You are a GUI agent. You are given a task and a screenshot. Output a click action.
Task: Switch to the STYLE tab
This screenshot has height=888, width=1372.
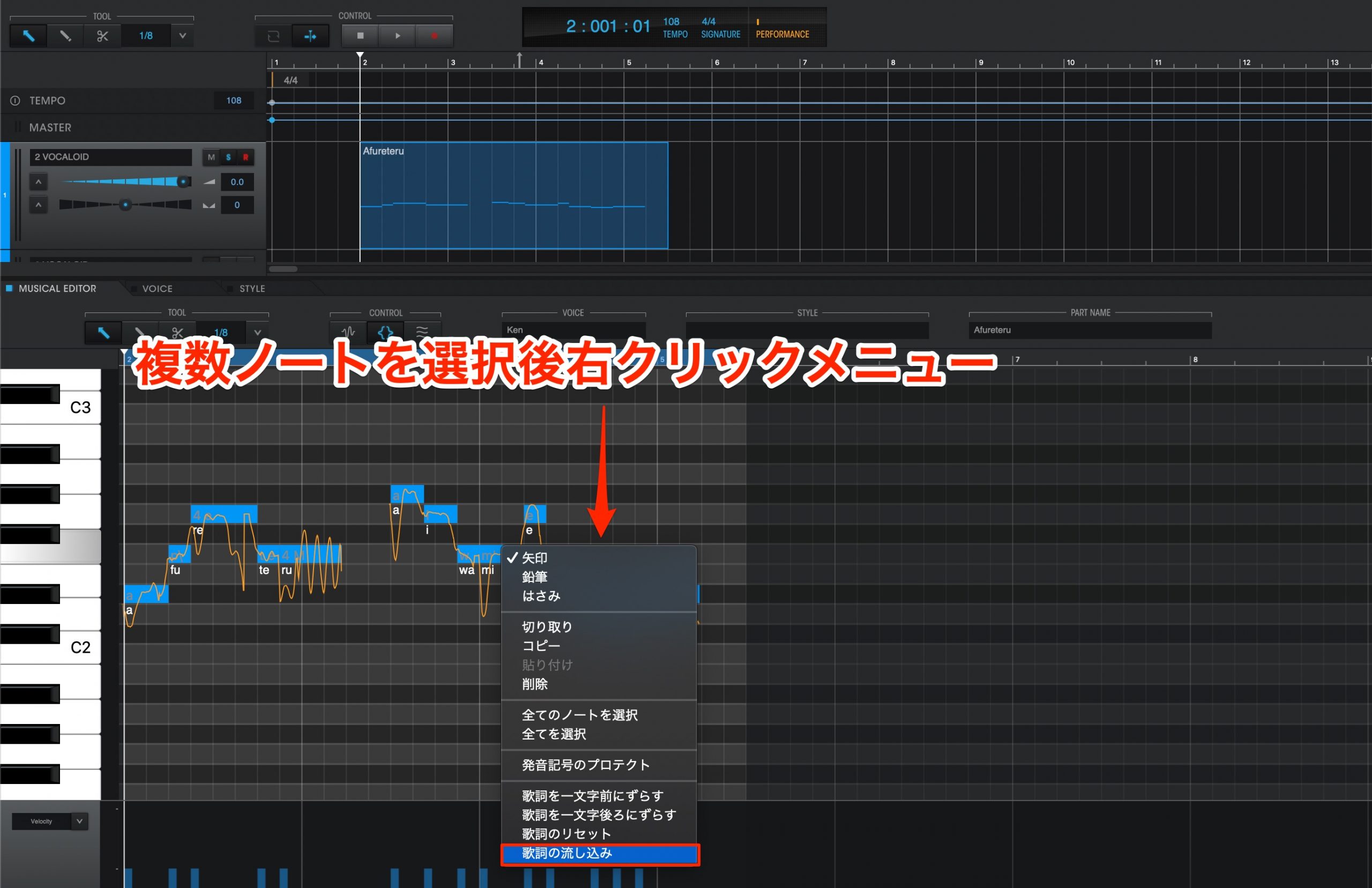[x=252, y=289]
